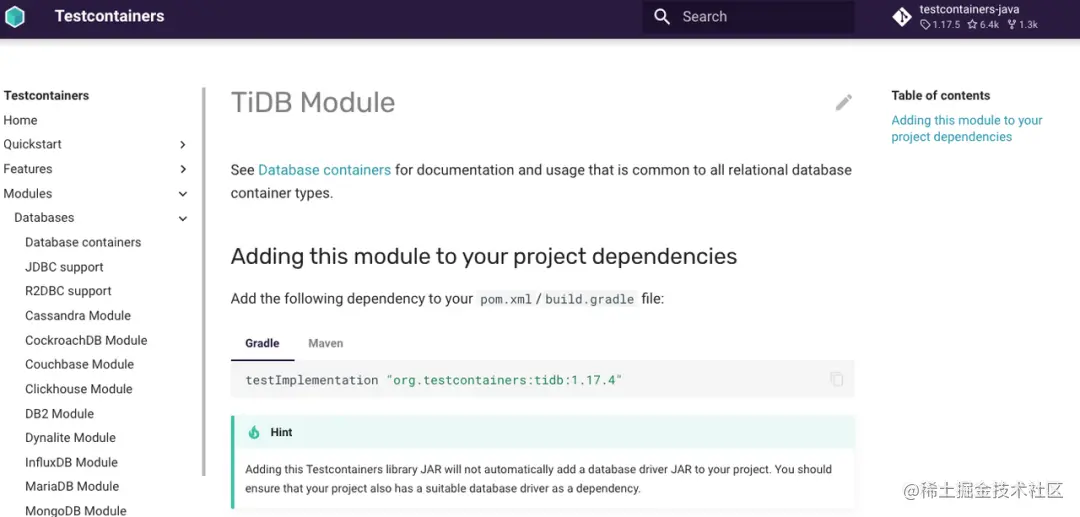
Task: Expand the Features section chevron
Action: tap(183, 169)
